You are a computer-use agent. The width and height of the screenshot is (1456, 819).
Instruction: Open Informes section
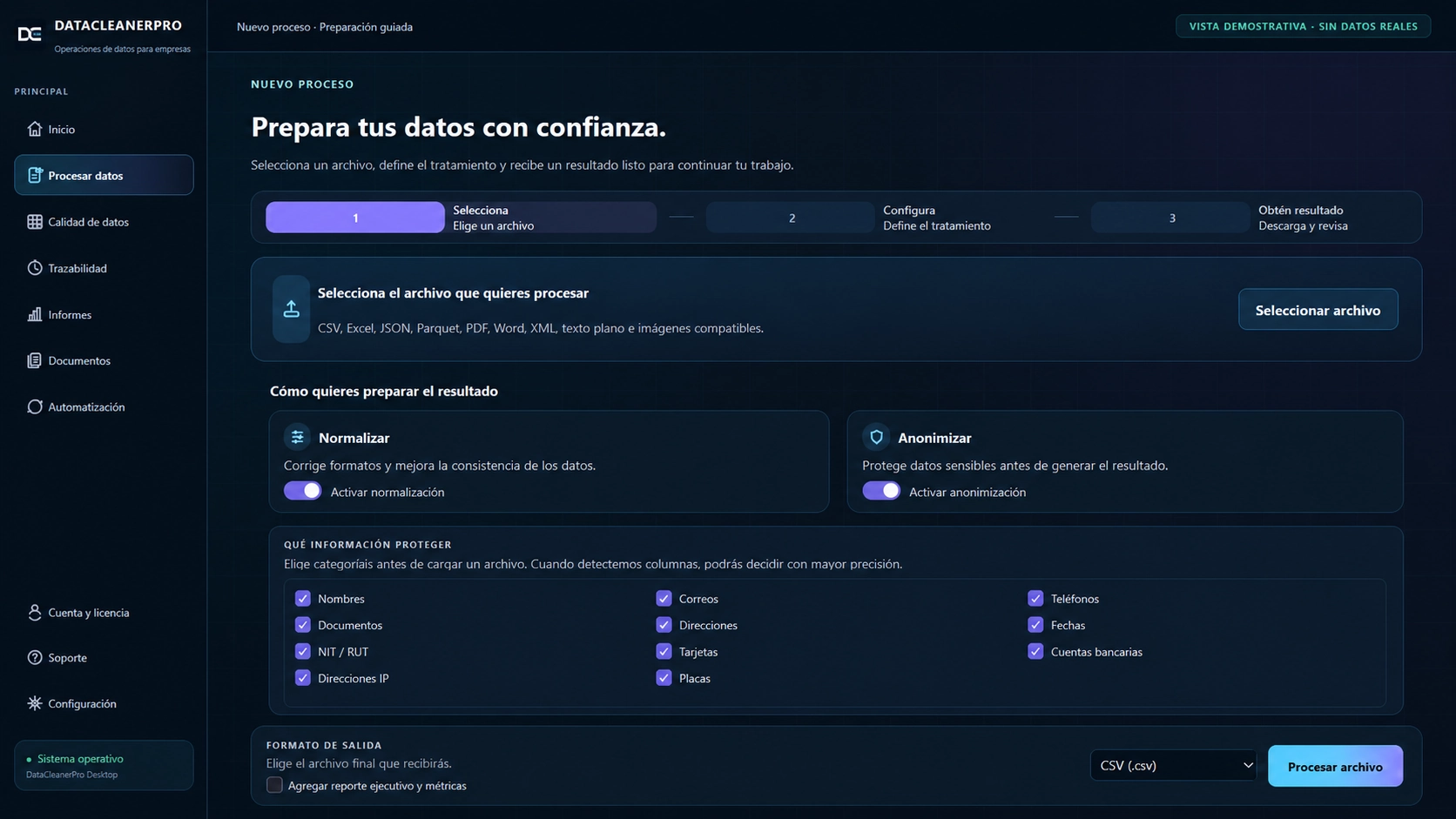[104, 314]
